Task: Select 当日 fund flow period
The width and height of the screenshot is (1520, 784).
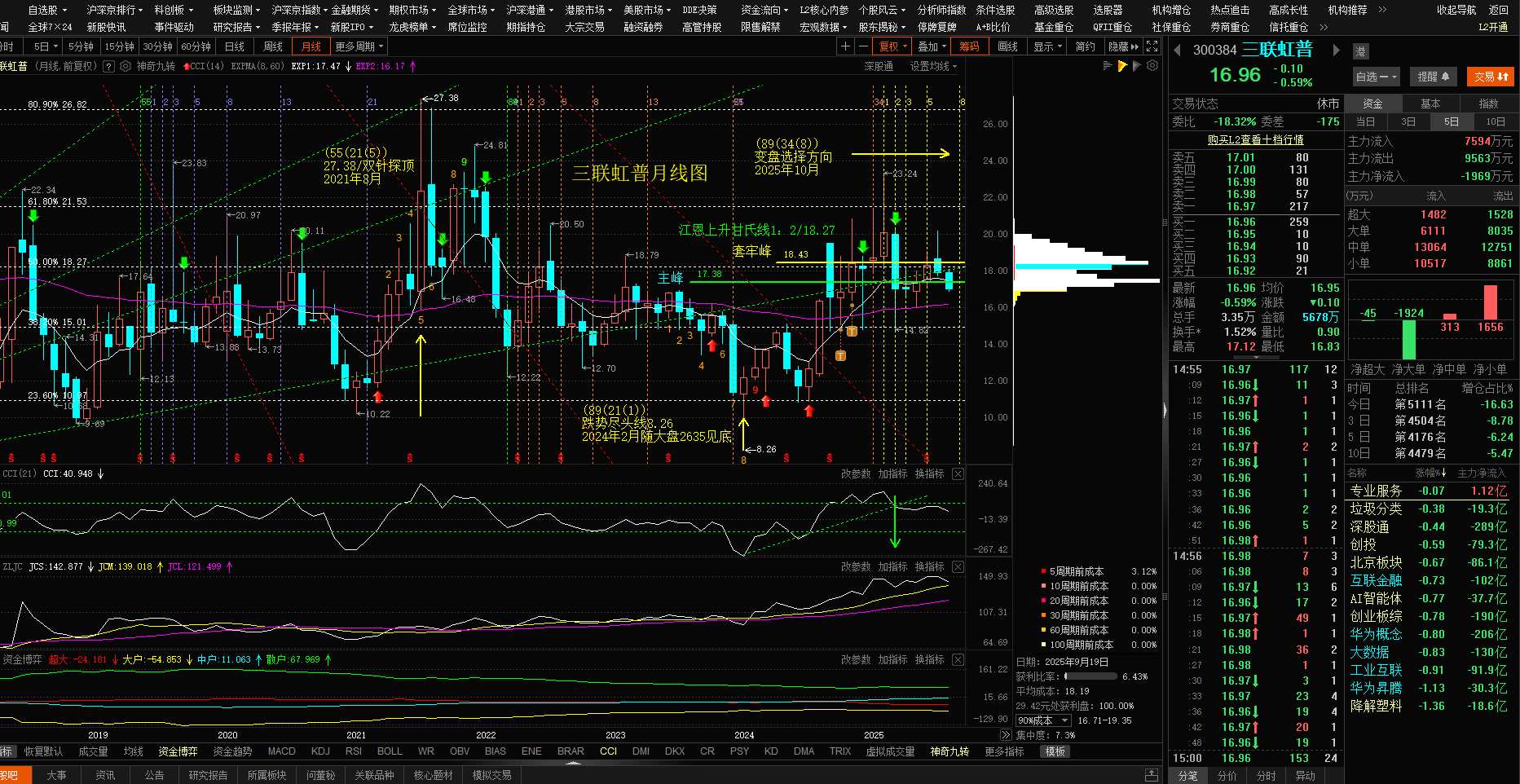Action: point(1365,121)
